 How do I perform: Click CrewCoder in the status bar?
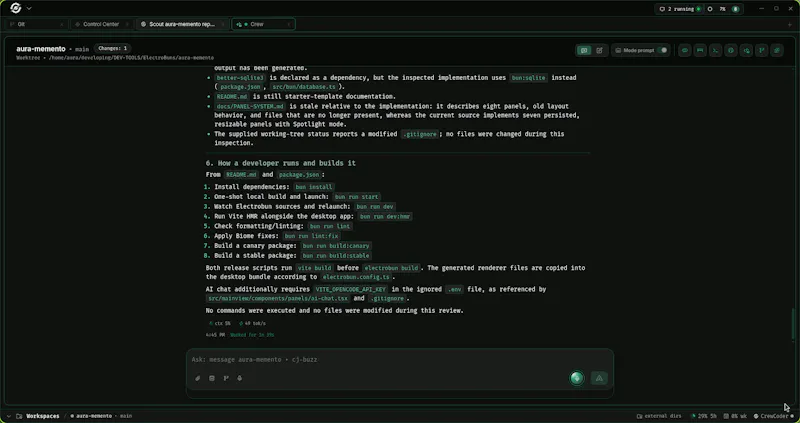pos(774,416)
